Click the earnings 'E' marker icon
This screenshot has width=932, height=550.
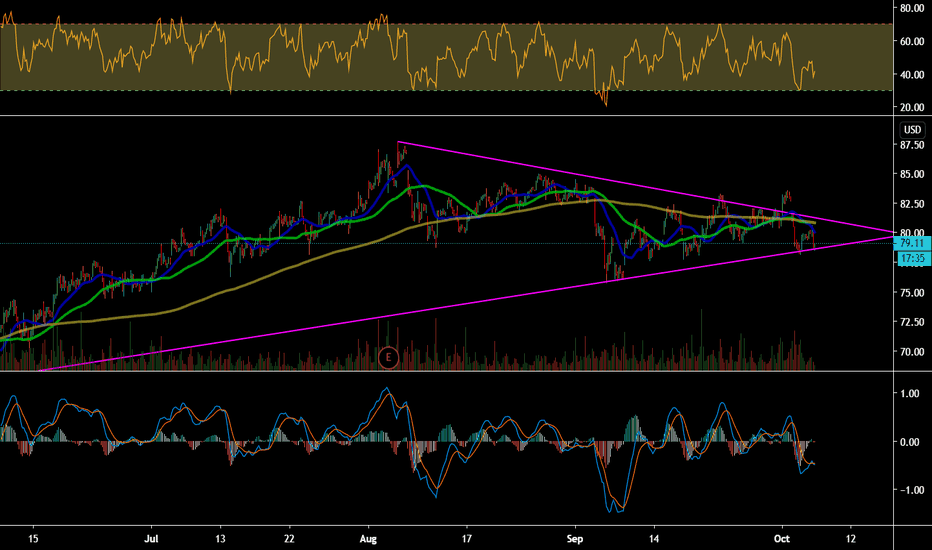pos(388,357)
